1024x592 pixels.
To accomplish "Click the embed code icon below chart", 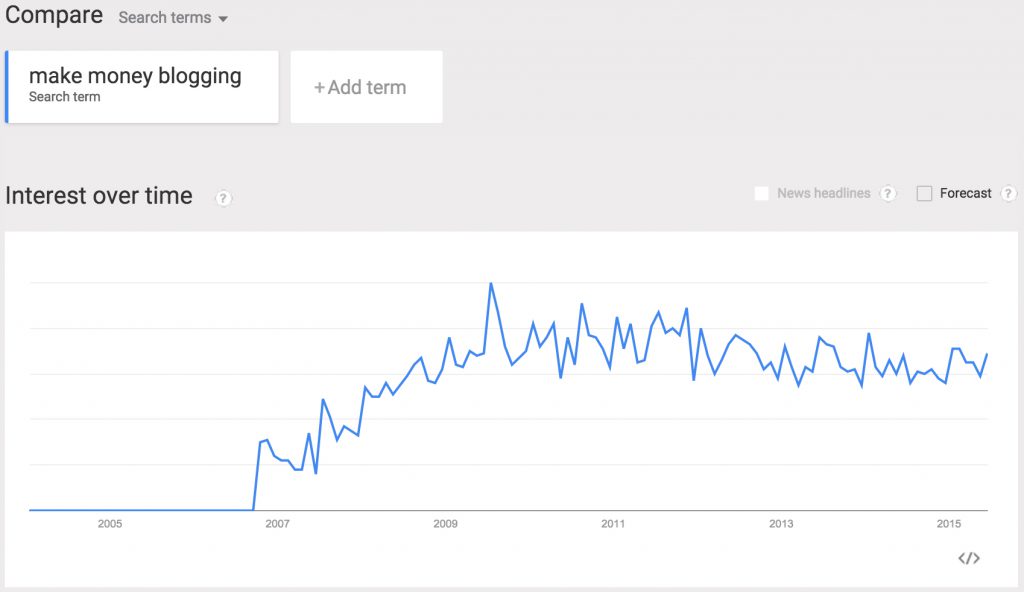I will (x=968, y=558).
